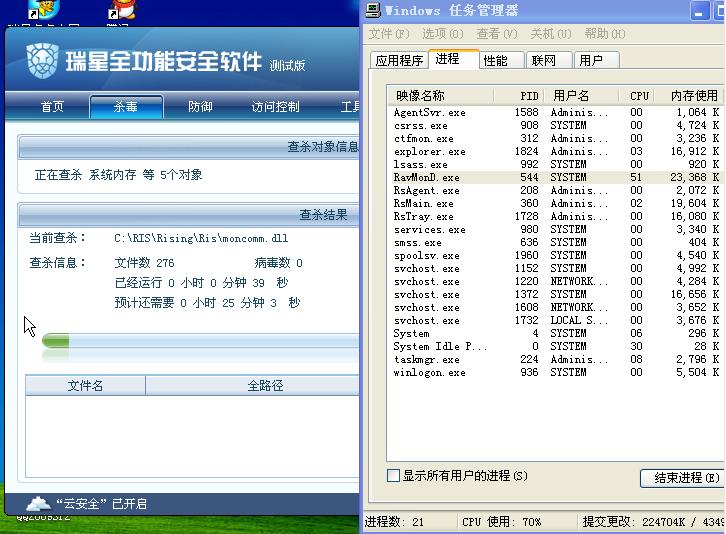Select svchost.exe with PID 1608
Screen dimensions: 726x534
556,307
